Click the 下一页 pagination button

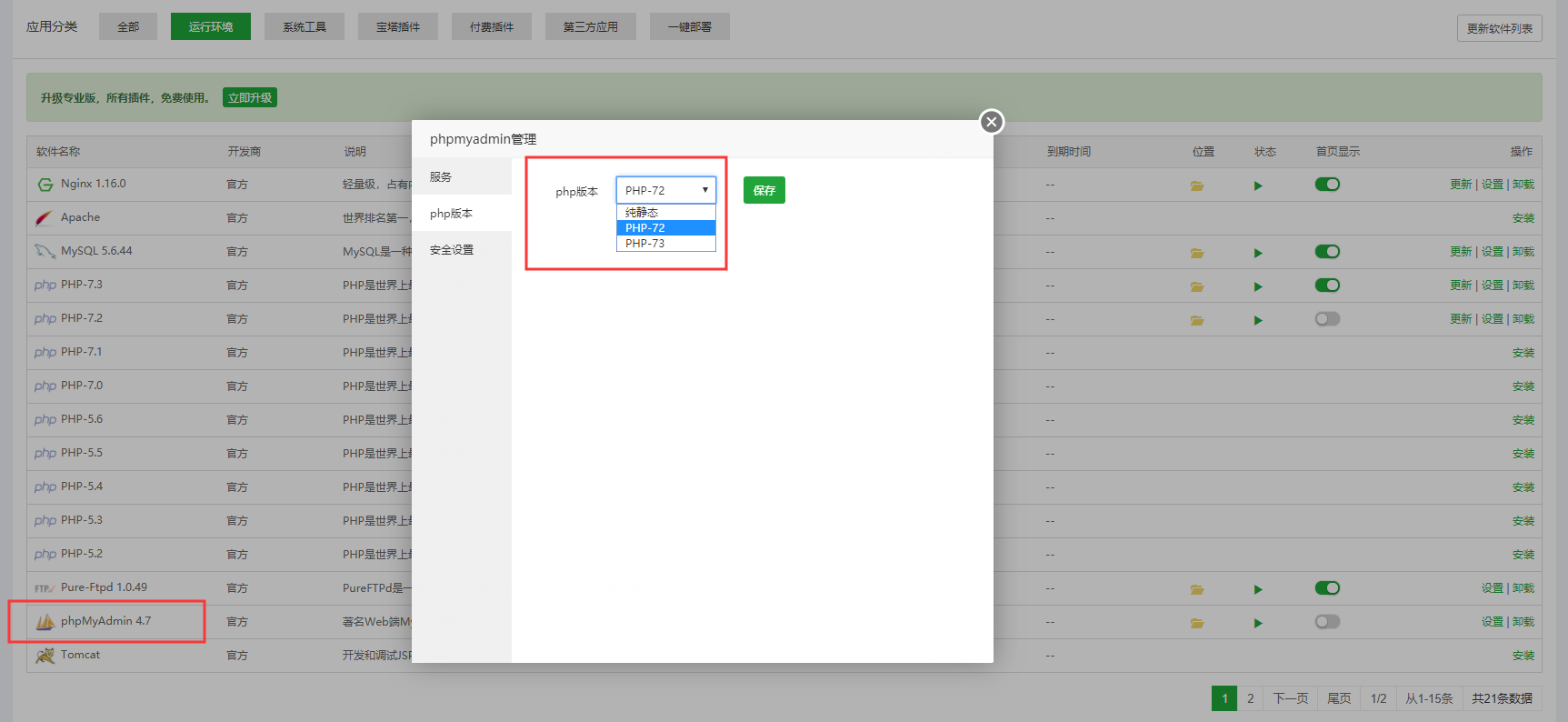(1291, 698)
